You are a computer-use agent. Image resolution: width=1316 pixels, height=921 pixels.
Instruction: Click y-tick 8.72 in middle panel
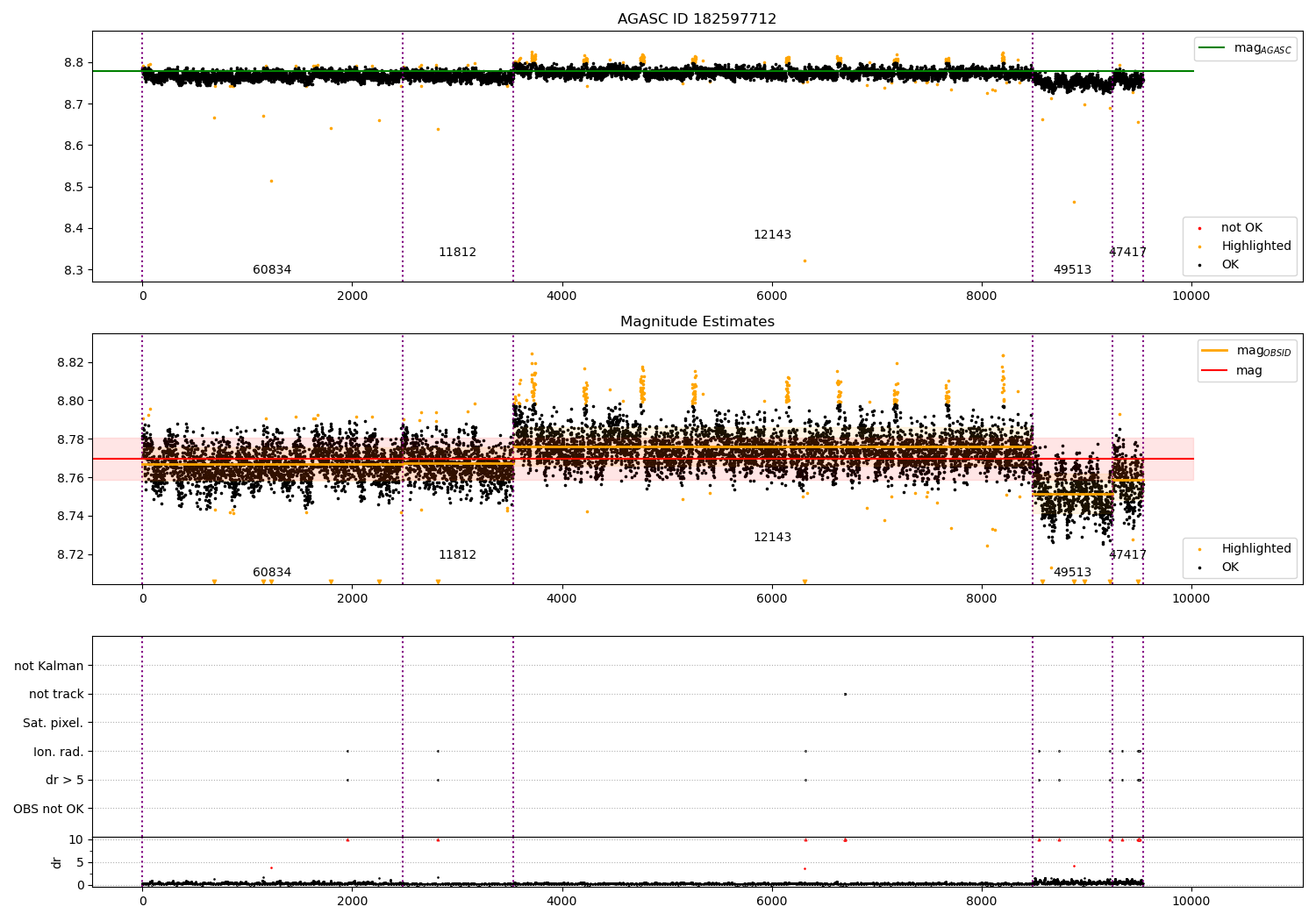pos(70,554)
